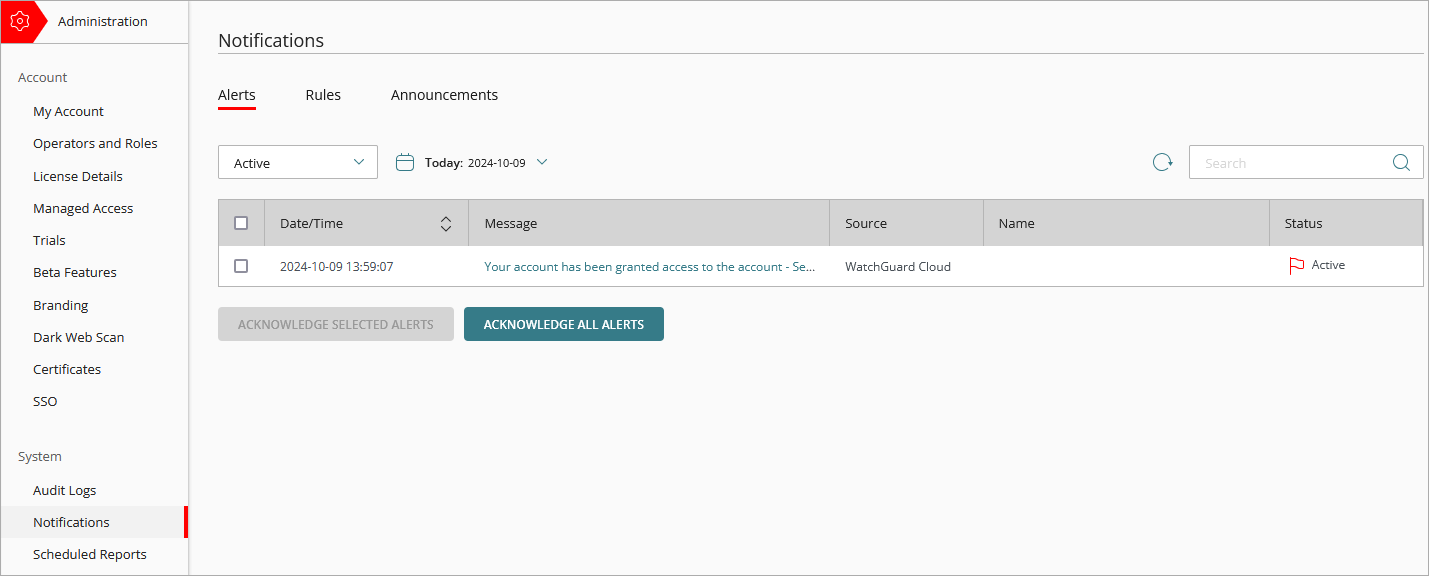Image resolution: width=1429 pixels, height=576 pixels.
Task: Check the checkbox for the WatchGuard Cloud alert
Action: tap(241, 266)
